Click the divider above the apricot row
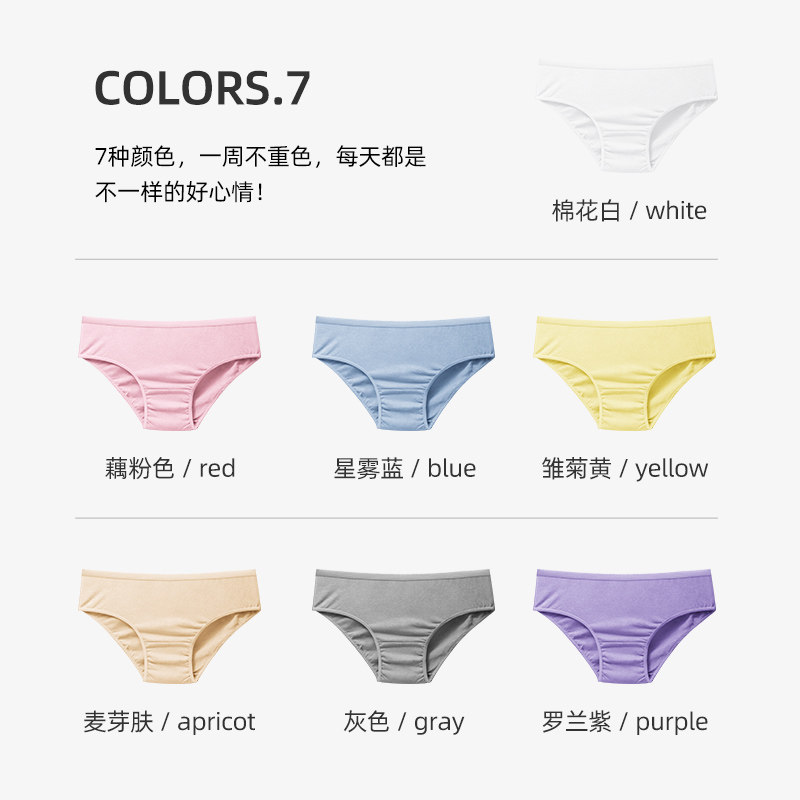This screenshot has width=800, height=800. (396, 518)
